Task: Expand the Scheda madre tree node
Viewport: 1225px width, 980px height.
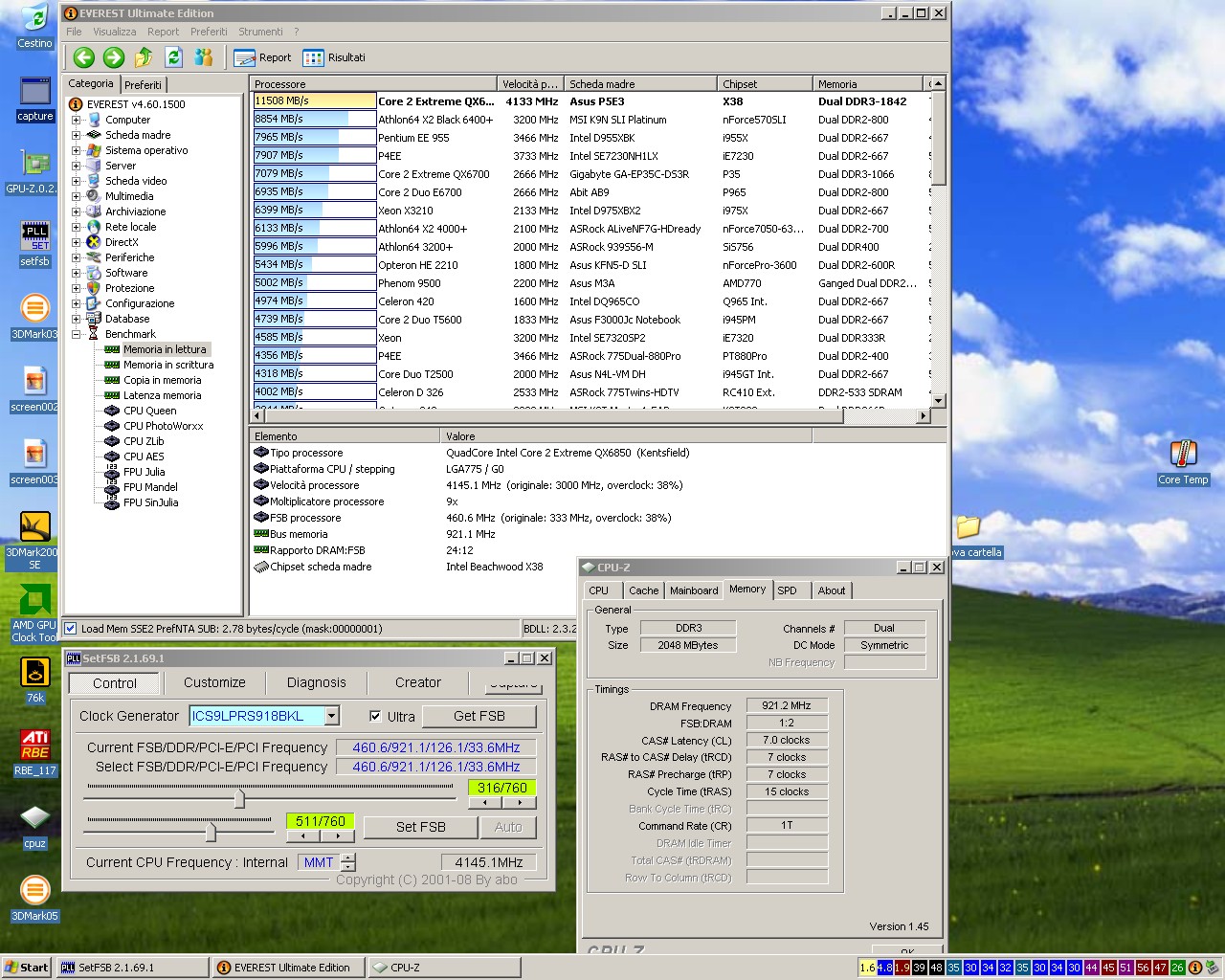Action: point(76,135)
